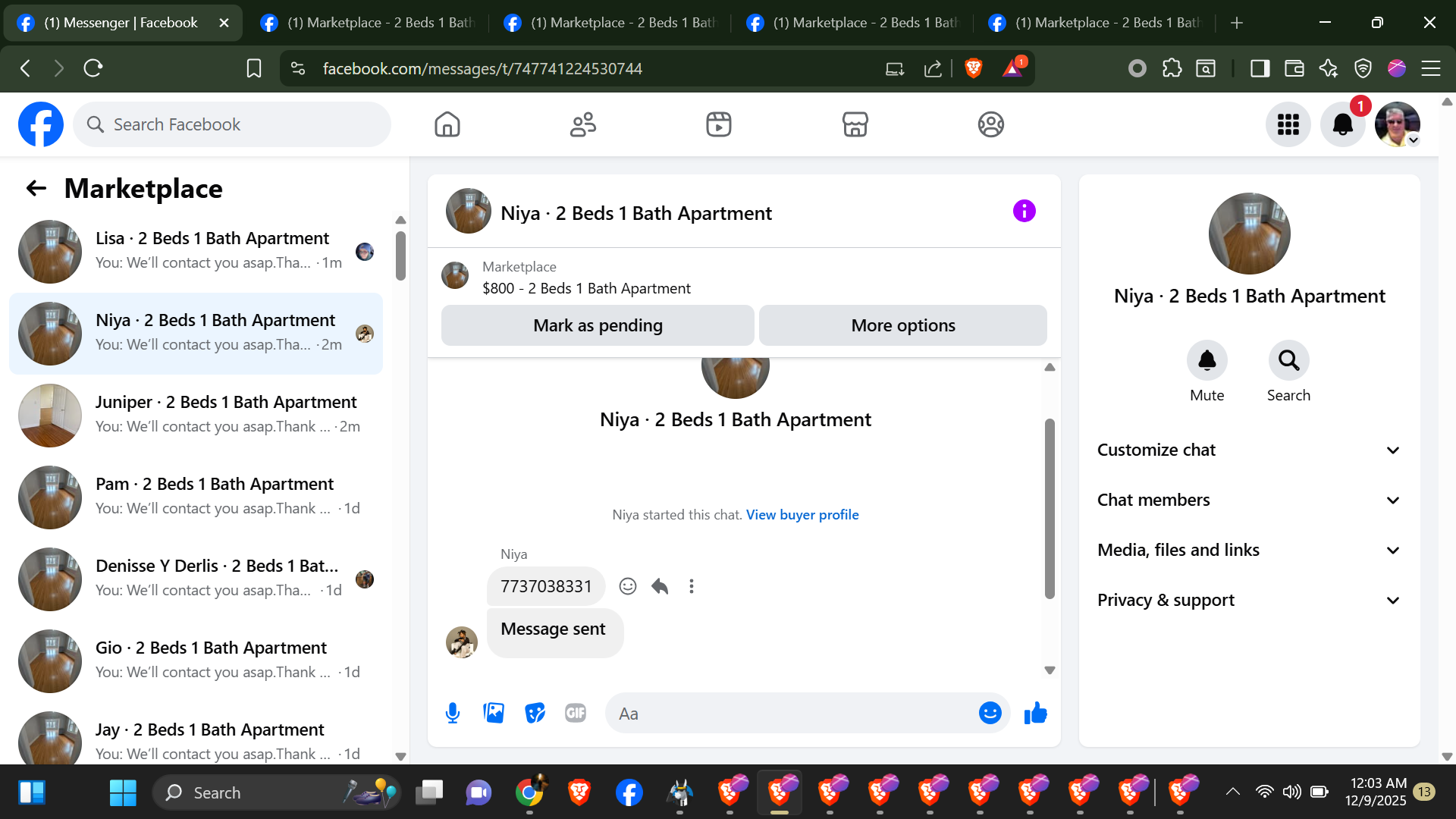Open Windows Start menu
This screenshot has width=1456, height=819.
coord(123,792)
